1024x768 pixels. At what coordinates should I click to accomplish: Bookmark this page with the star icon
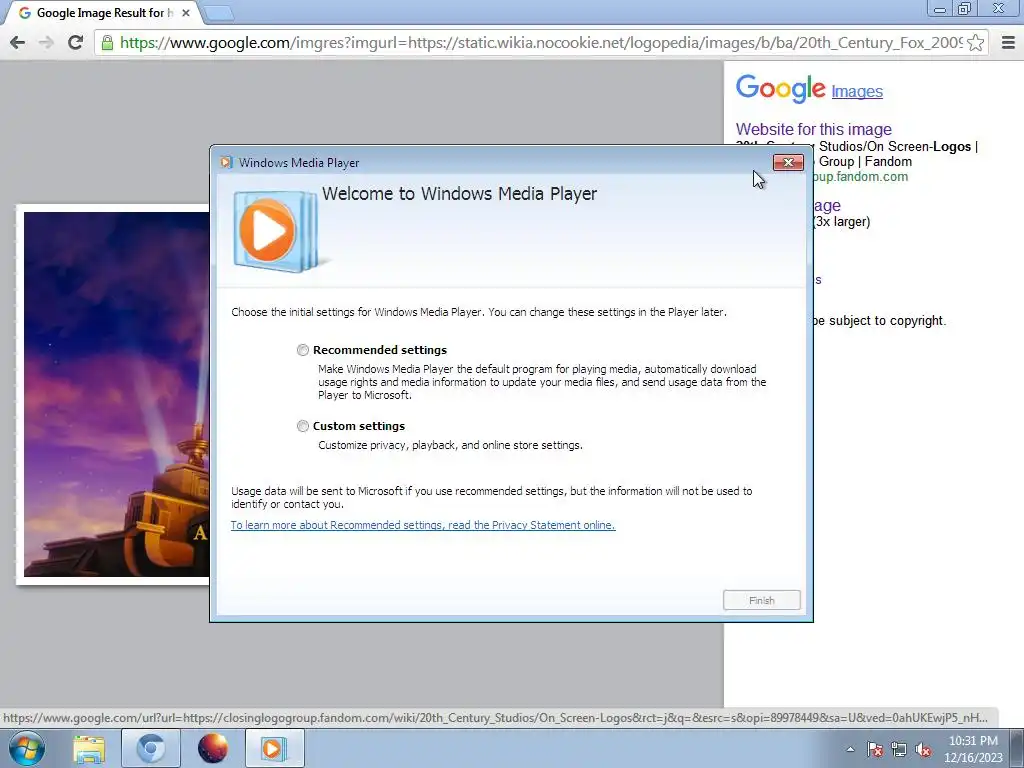[976, 42]
